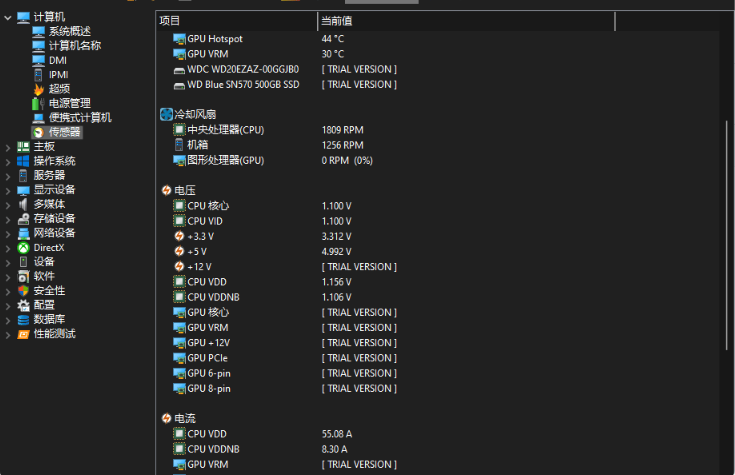Select the 性能测试 benchmark icon
This screenshot has height=475, width=735.
pos(23,334)
